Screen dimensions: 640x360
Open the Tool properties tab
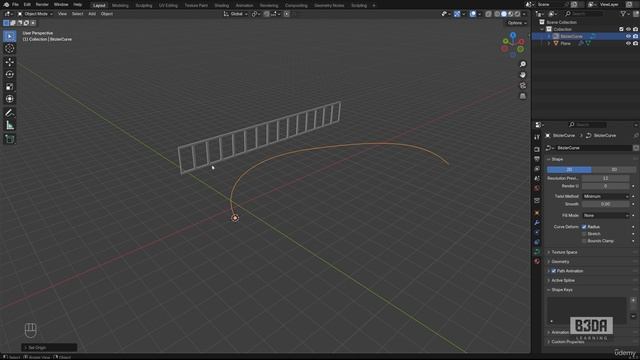[537, 137]
